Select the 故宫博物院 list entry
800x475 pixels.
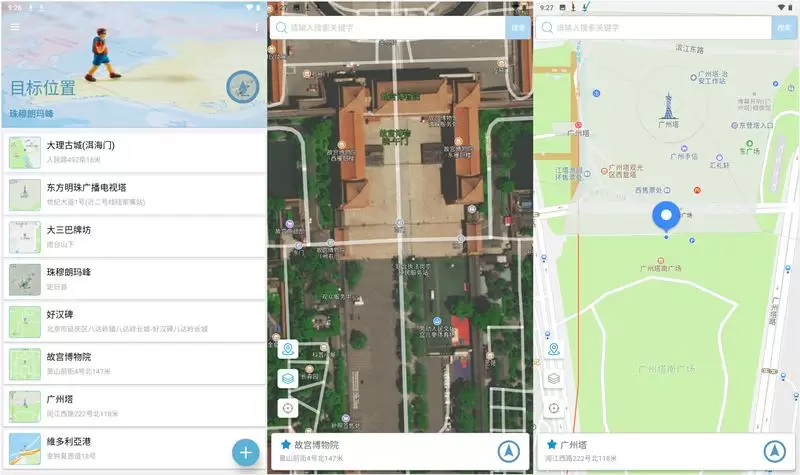coord(134,364)
